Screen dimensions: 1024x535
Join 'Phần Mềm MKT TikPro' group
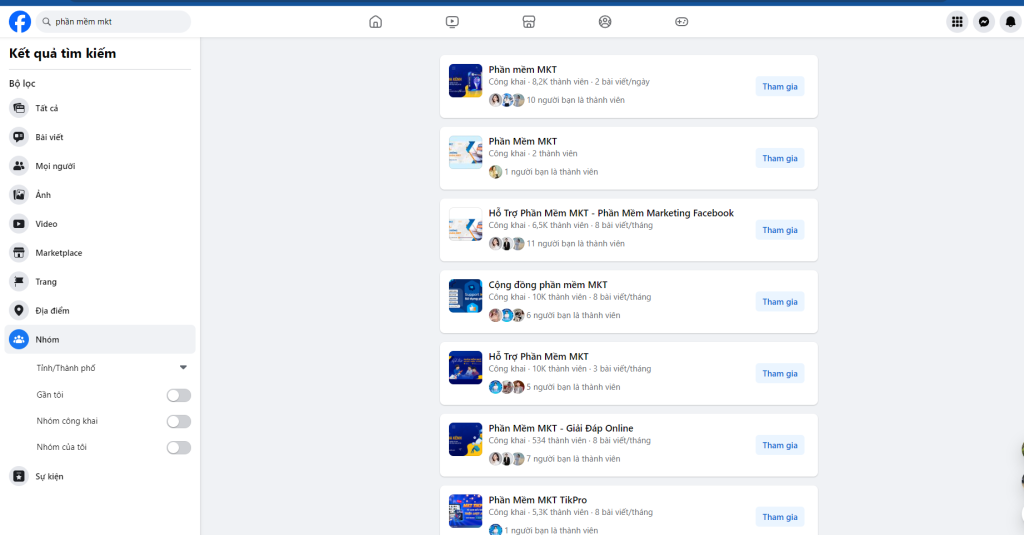point(780,517)
